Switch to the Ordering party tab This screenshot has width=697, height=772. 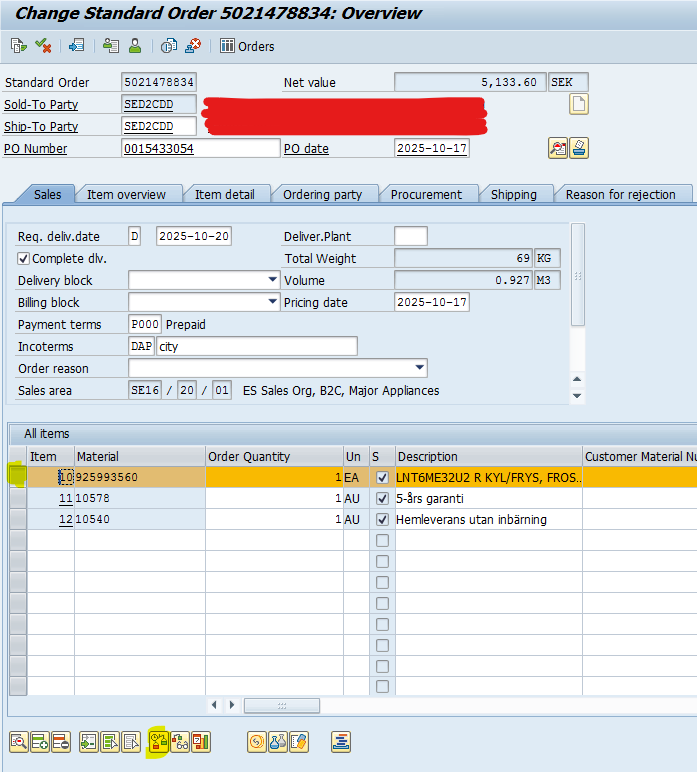322,194
